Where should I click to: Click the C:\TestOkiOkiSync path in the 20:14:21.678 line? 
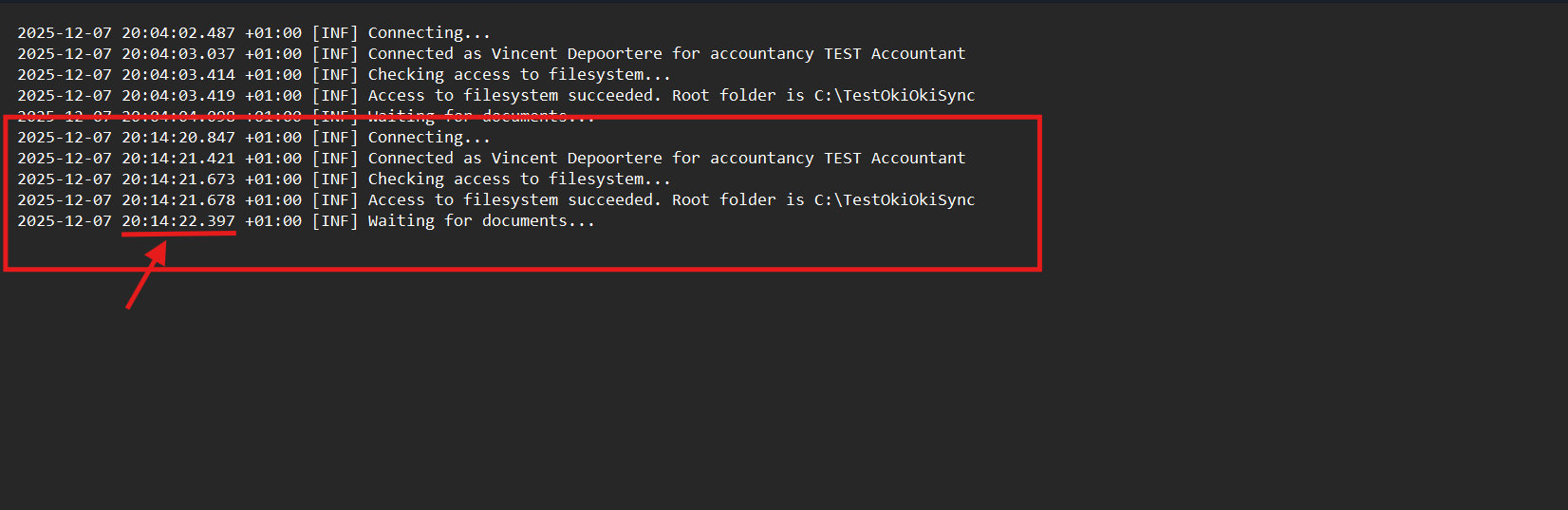(894, 200)
